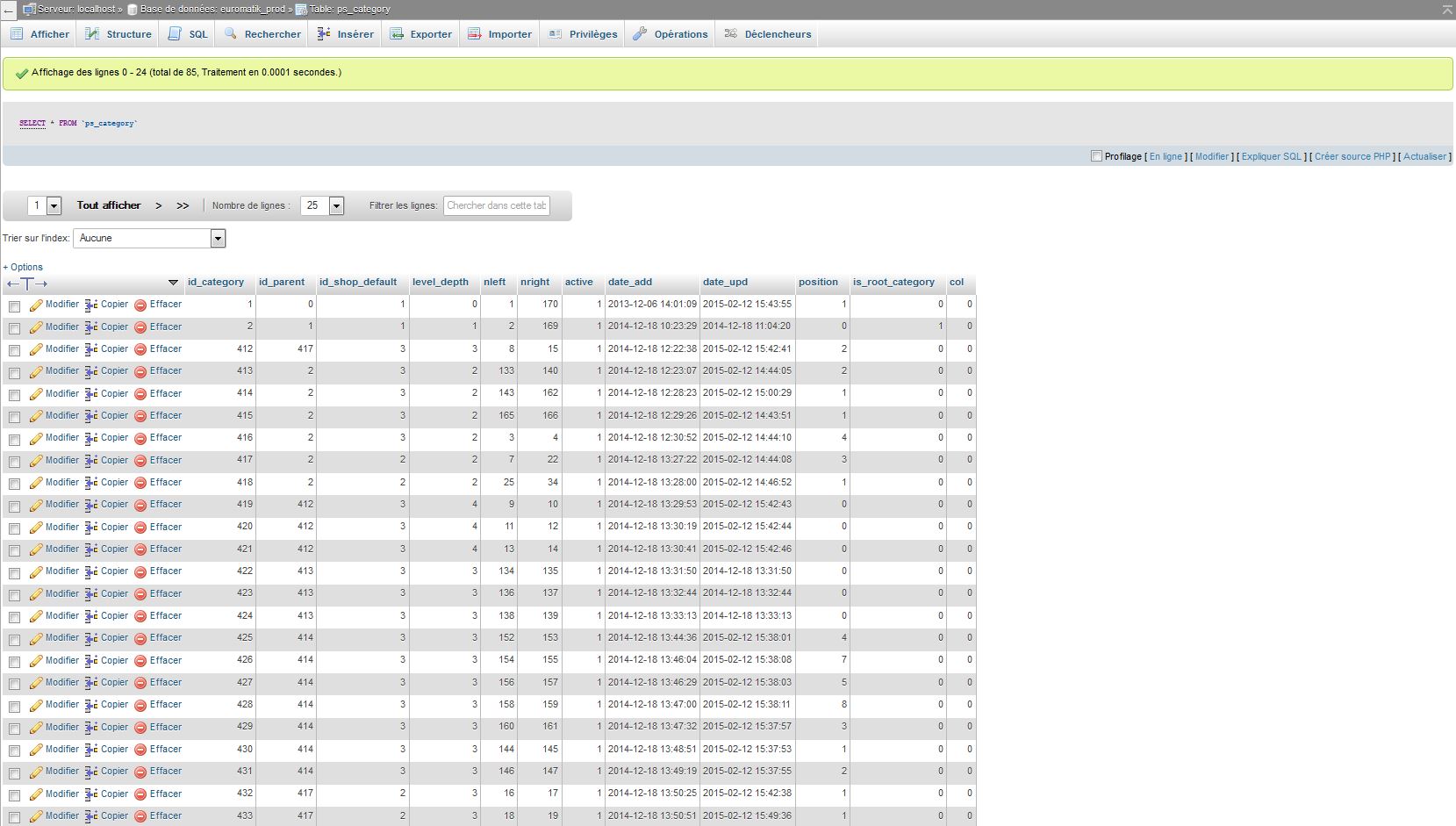This screenshot has width=1456, height=826.
Task: Sort by the date_upd column header
Action: [725, 282]
